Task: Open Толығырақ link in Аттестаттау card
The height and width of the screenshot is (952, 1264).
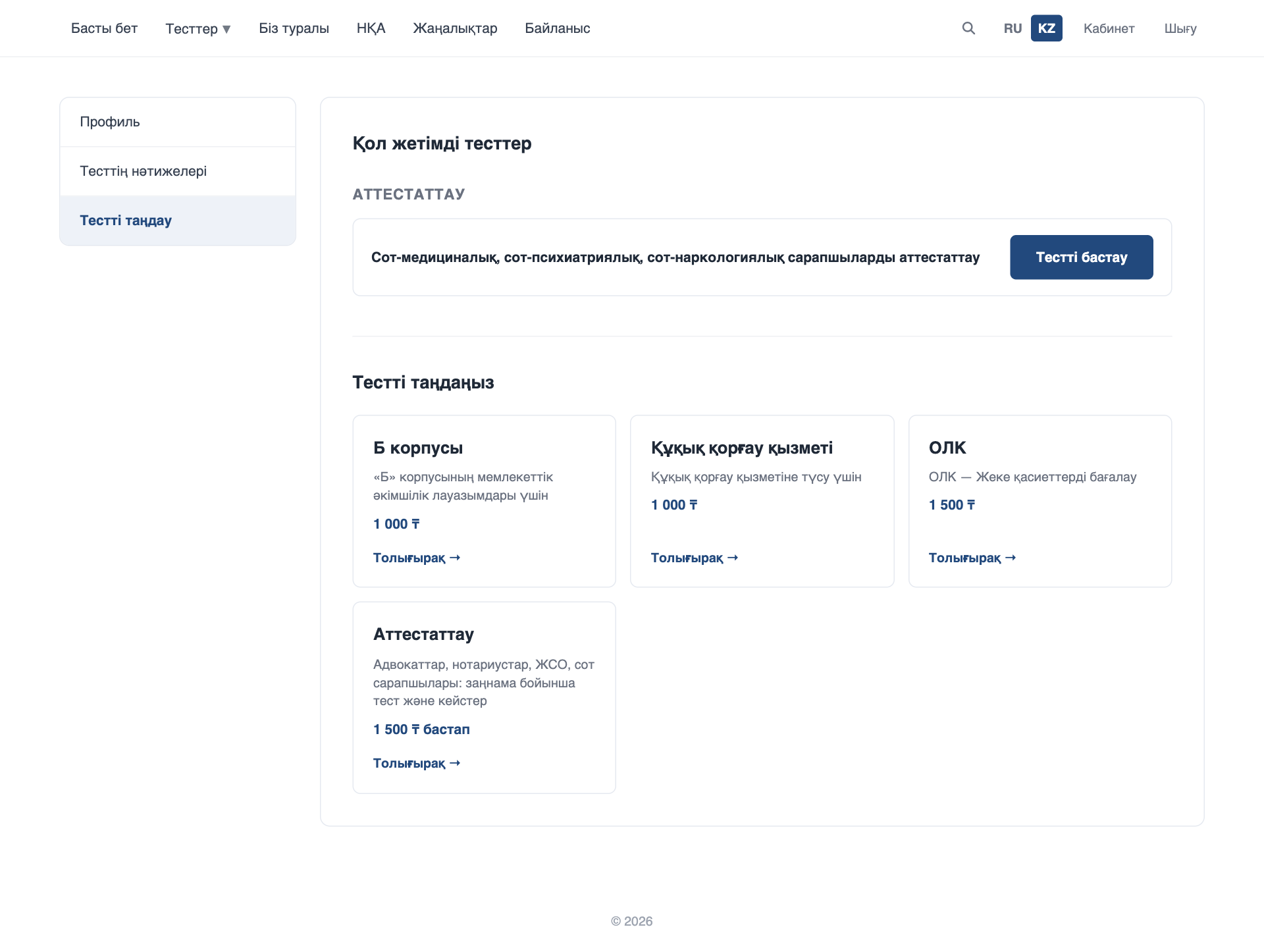Action: 417,763
